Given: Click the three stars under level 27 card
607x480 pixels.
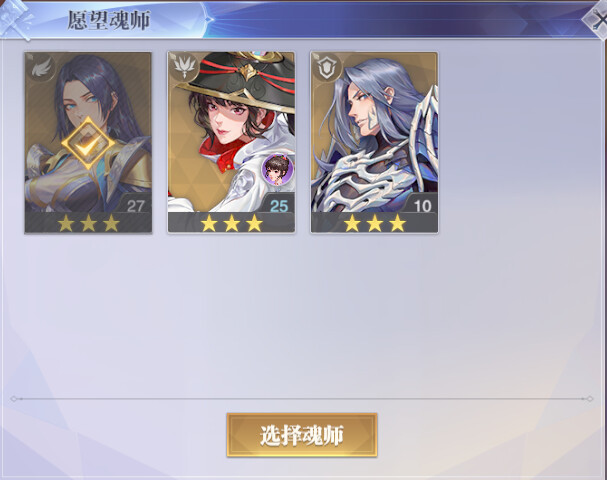Looking at the screenshot, I should tap(88, 223).
